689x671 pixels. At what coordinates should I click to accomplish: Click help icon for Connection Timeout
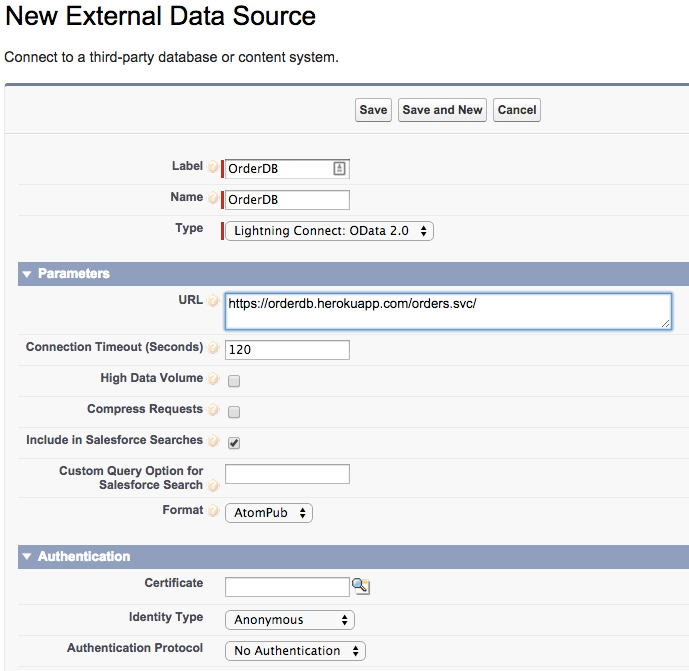212,348
